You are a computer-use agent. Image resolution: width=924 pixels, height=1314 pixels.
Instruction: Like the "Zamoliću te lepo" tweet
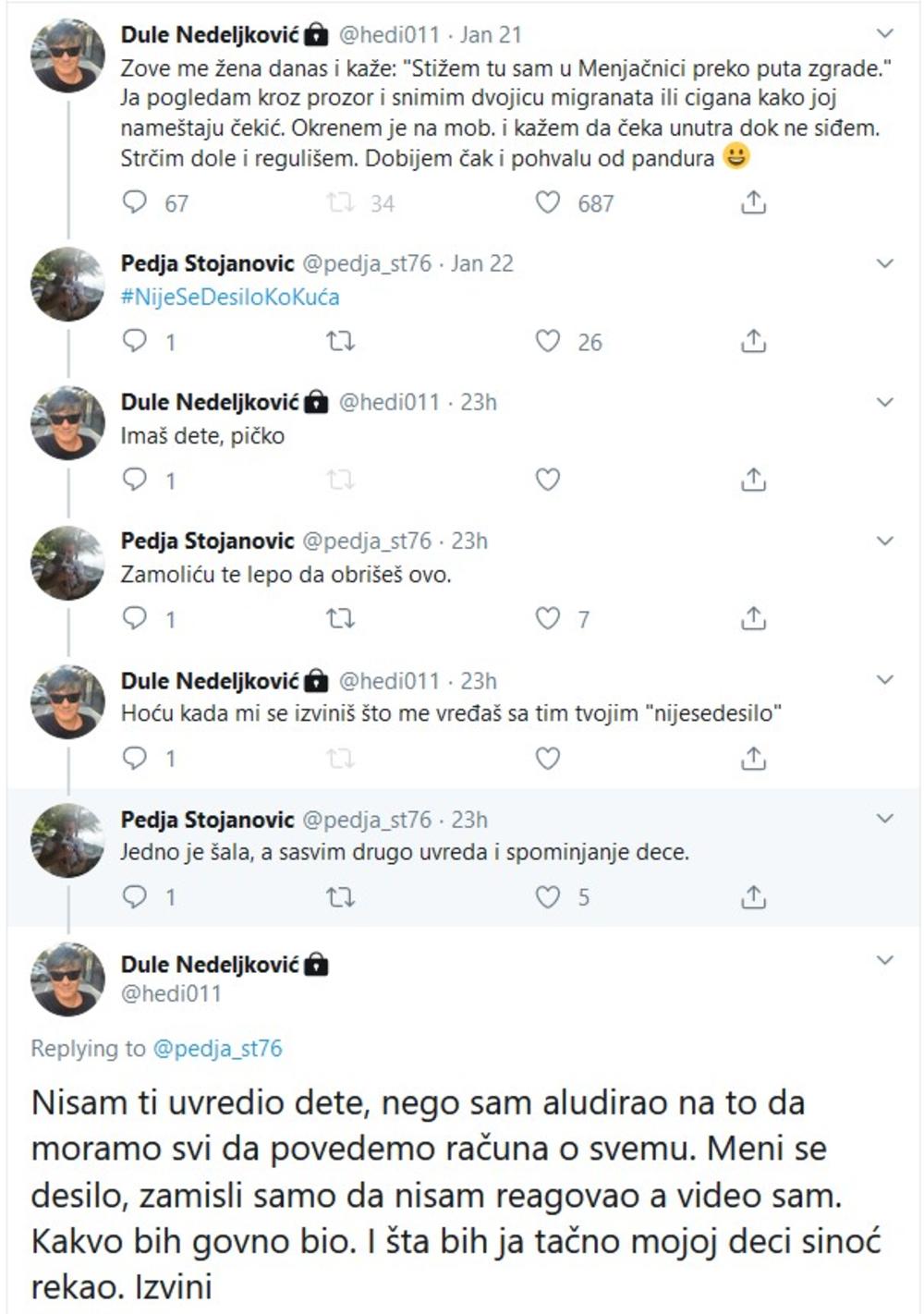pyautogui.click(x=548, y=618)
